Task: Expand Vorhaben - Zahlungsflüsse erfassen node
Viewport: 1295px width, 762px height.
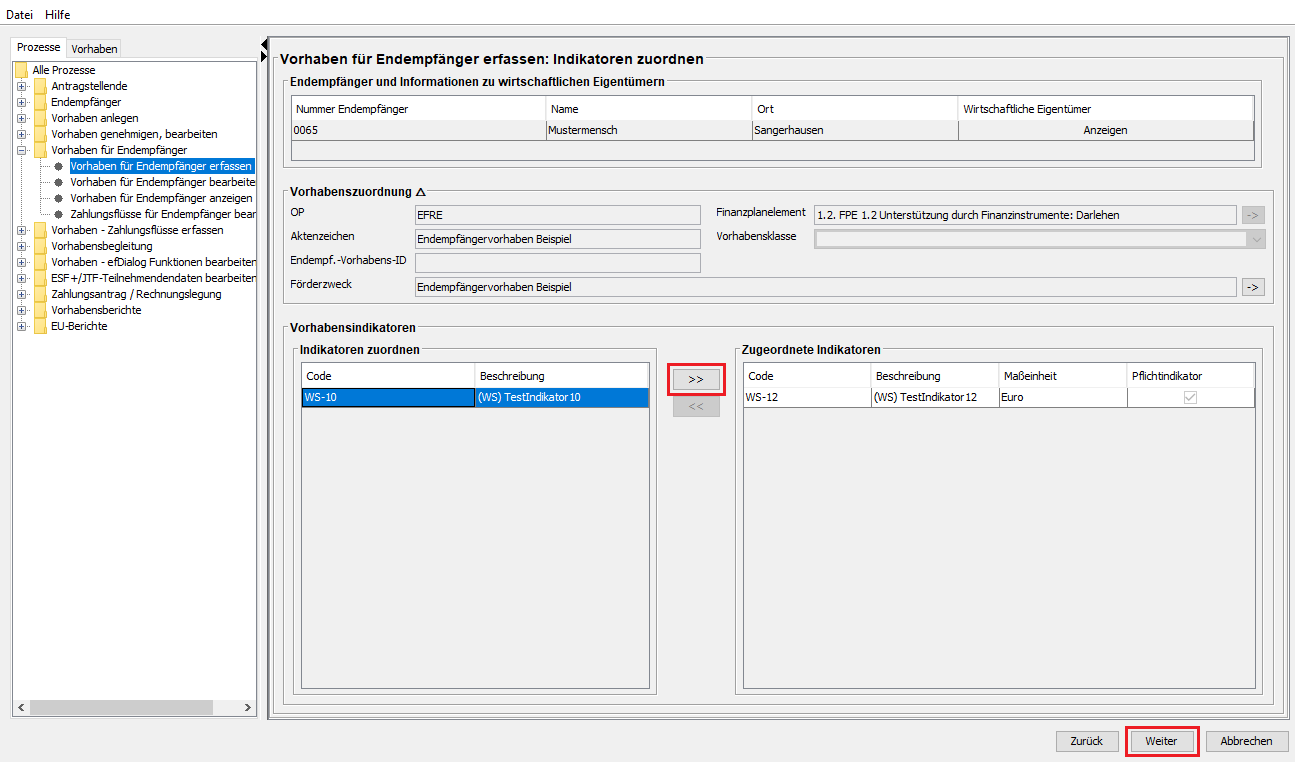Action: (21, 230)
